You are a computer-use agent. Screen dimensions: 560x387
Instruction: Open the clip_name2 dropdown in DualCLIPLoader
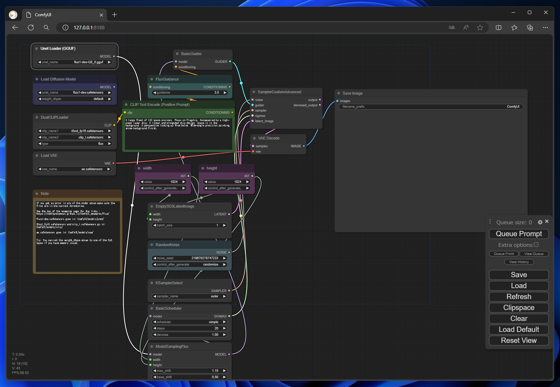(75, 137)
